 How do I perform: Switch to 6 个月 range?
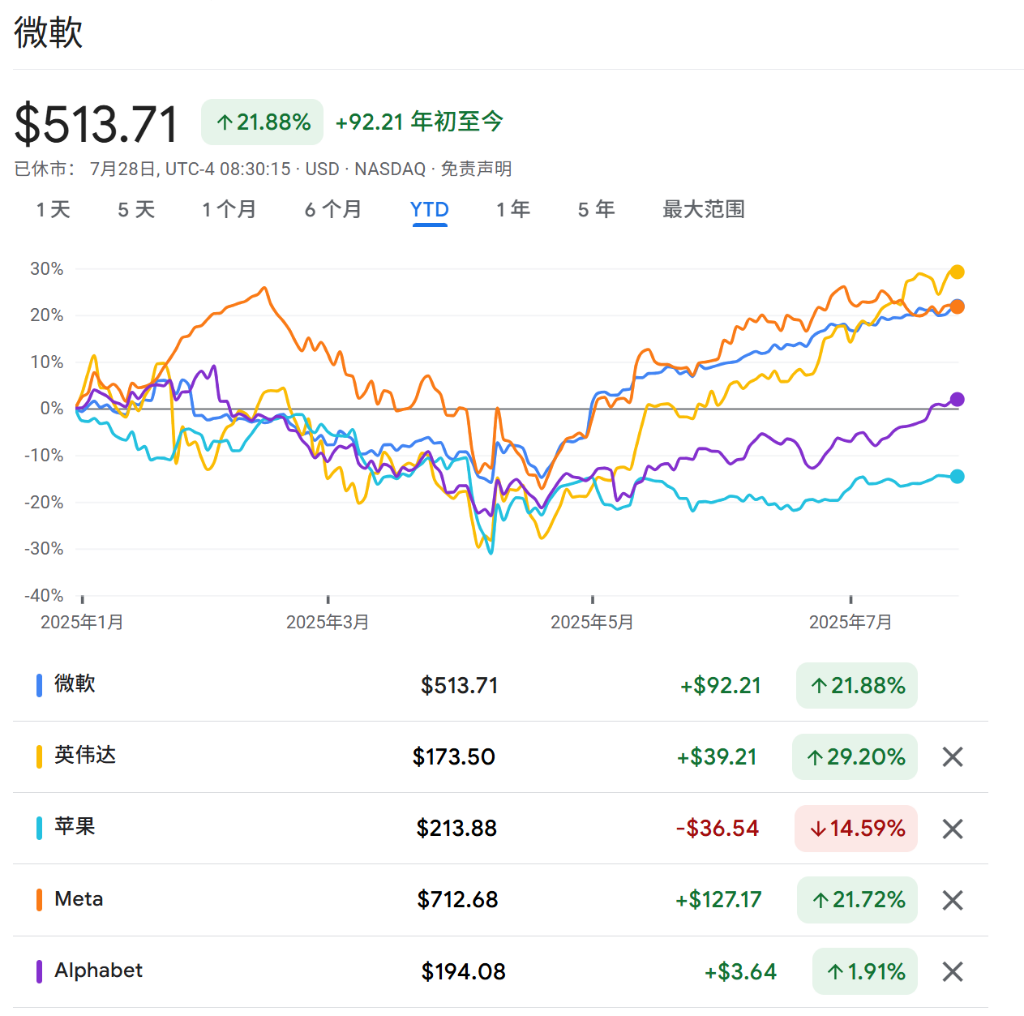[x=333, y=210]
